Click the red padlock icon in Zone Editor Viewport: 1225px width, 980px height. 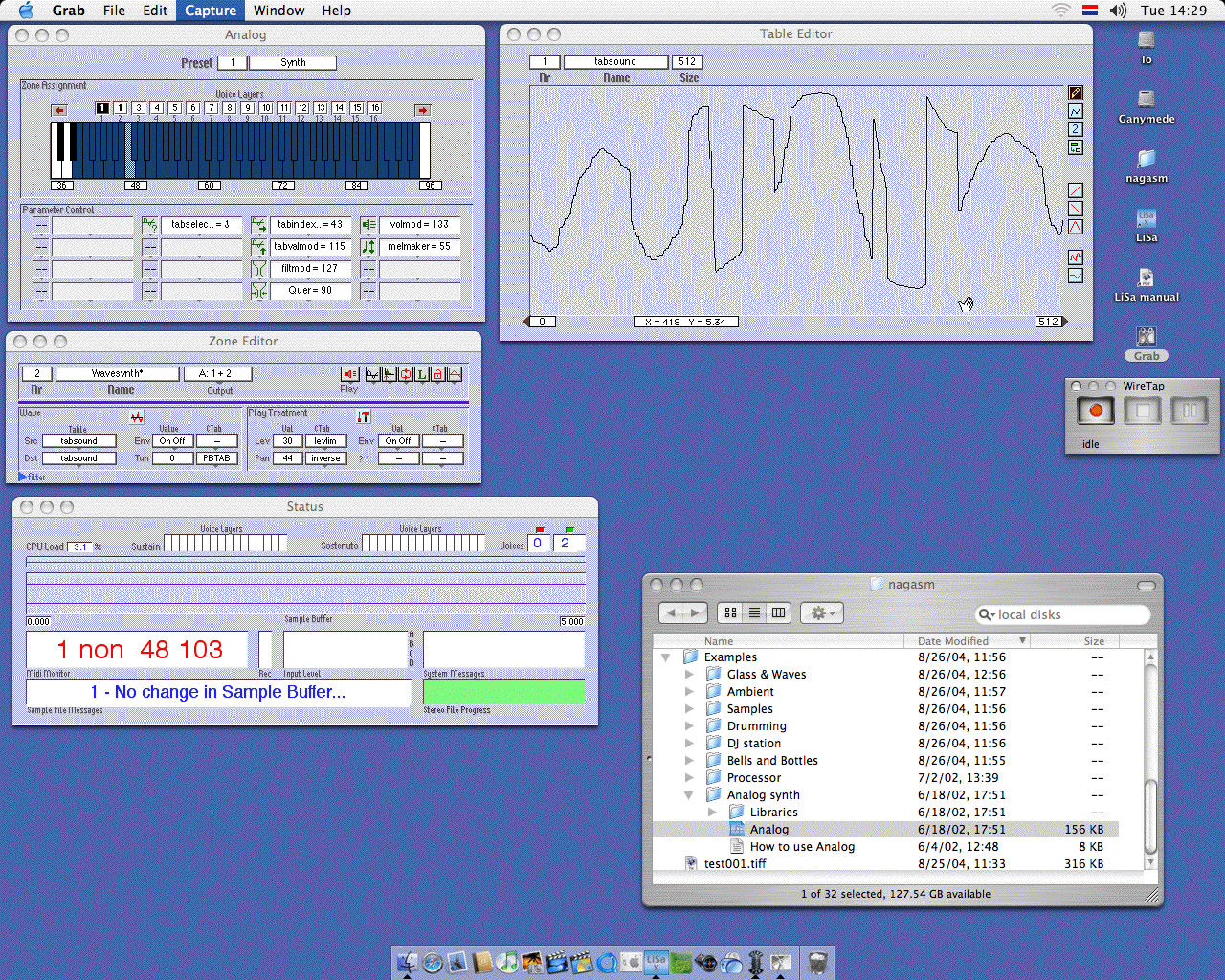[438, 374]
